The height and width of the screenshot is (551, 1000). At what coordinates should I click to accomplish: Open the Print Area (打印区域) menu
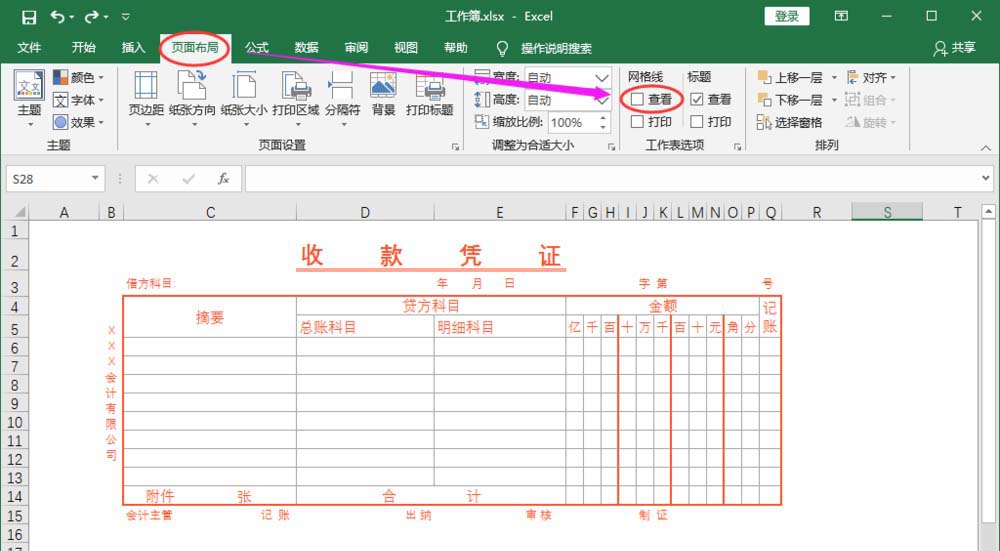(x=295, y=98)
